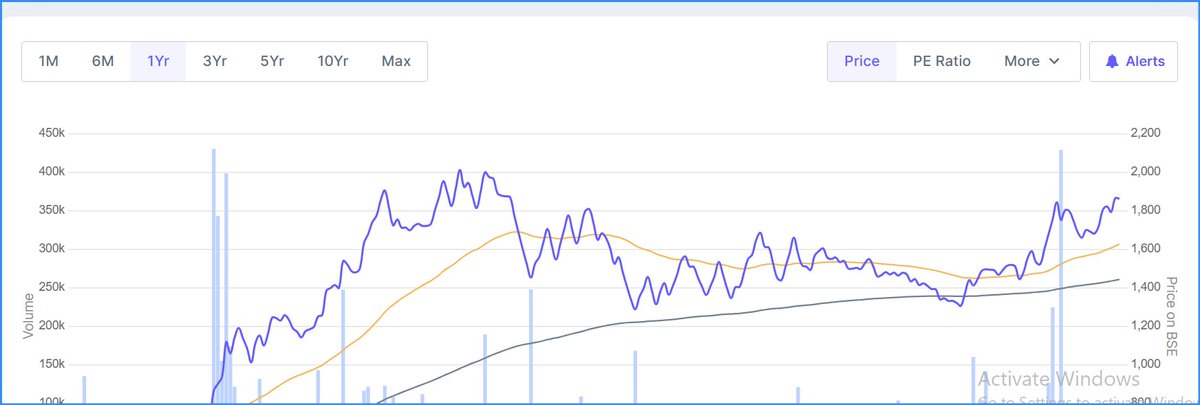This screenshot has height=405, width=1200.
Task: Open the Alerts button
Action: 1134,61
